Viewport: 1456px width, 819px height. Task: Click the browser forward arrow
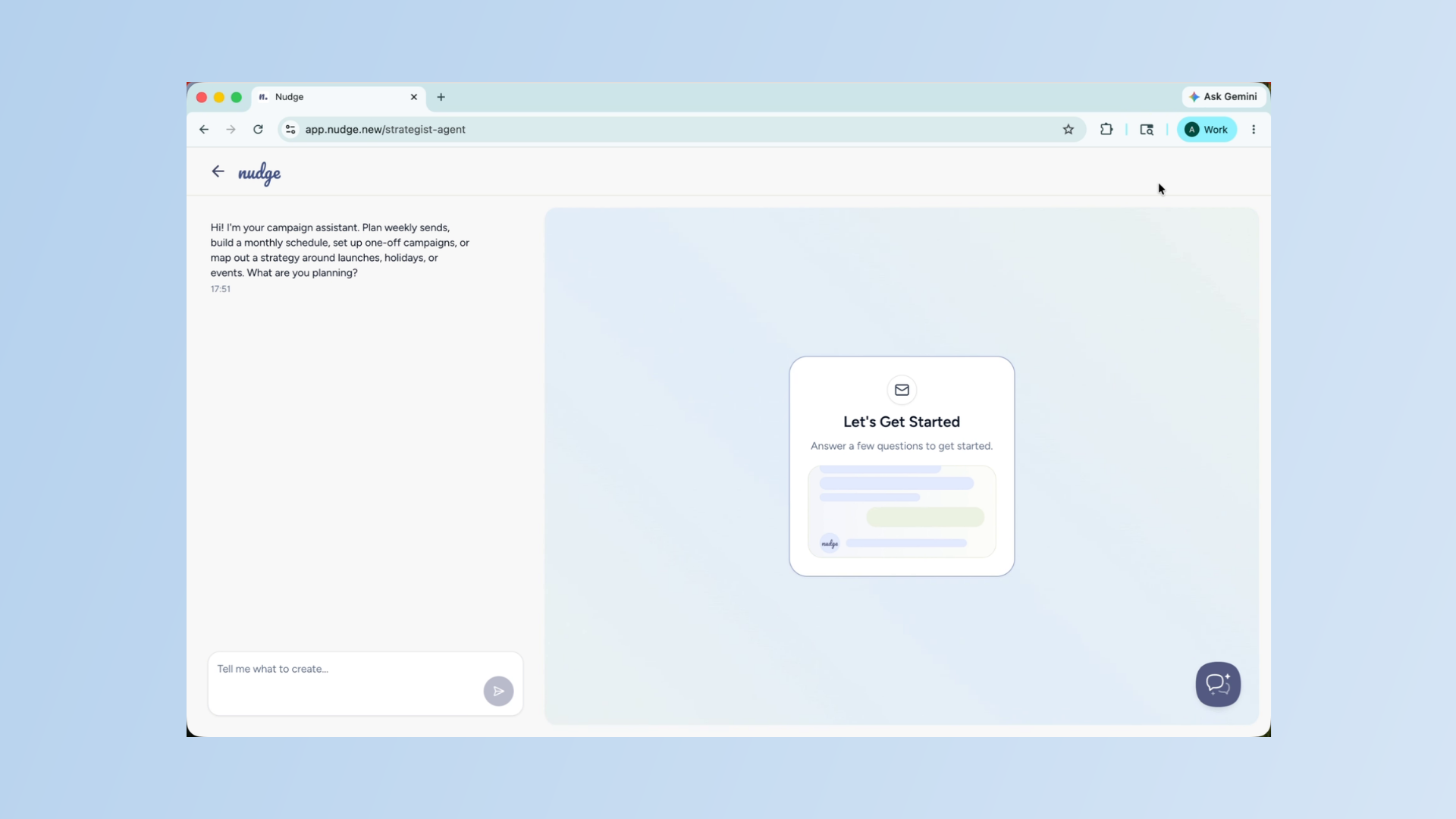(x=231, y=130)
